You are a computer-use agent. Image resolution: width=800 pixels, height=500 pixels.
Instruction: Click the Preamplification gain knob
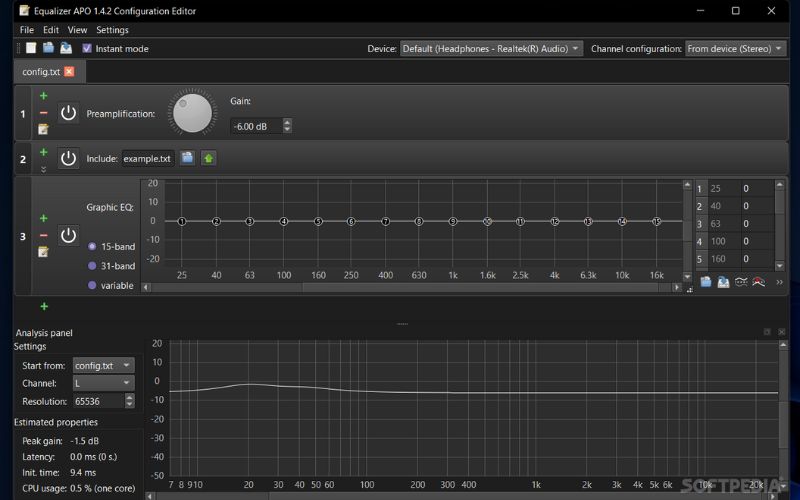click(x=192, y=113)
